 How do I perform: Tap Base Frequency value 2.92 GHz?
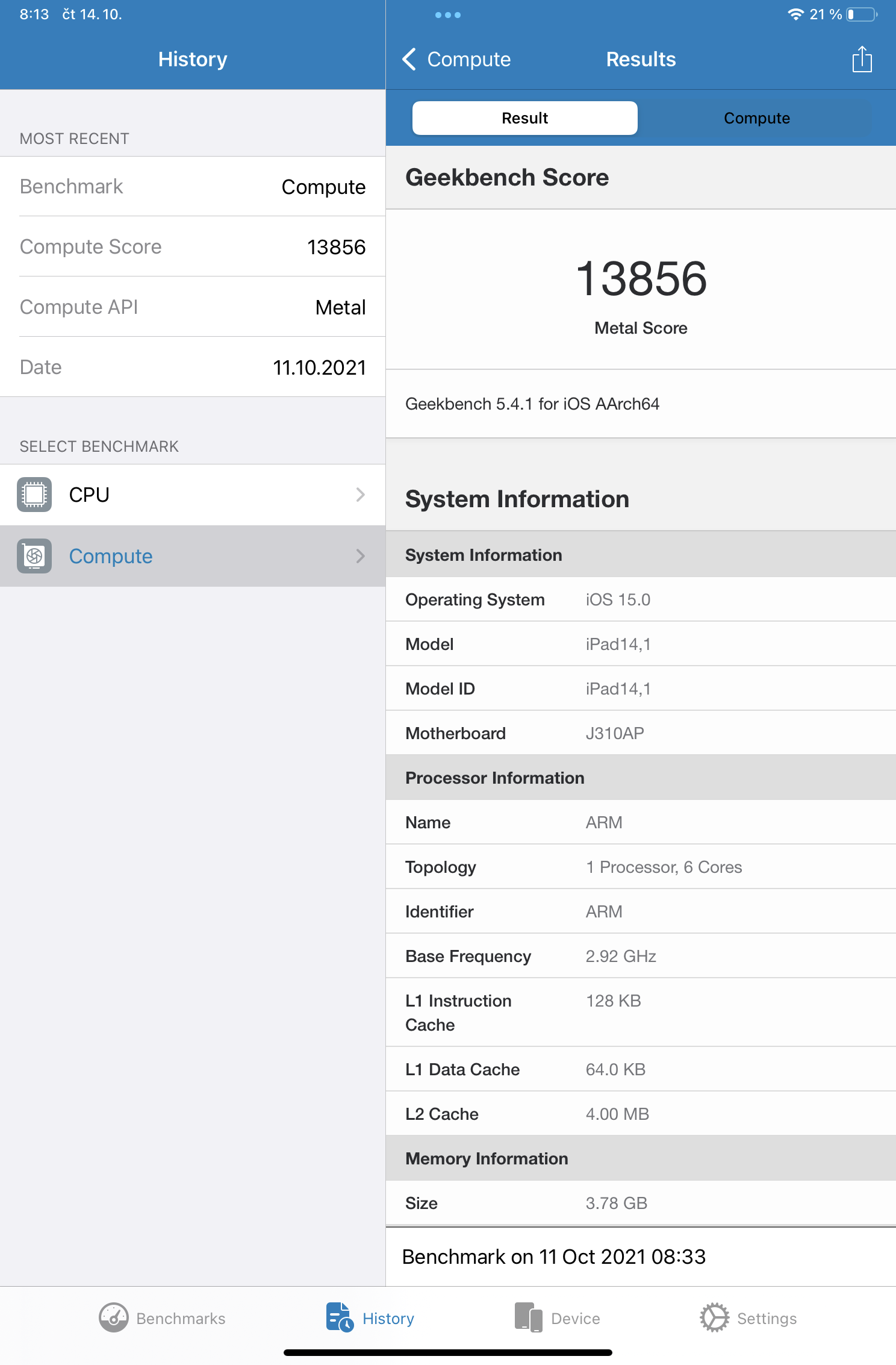click(621, 956)
